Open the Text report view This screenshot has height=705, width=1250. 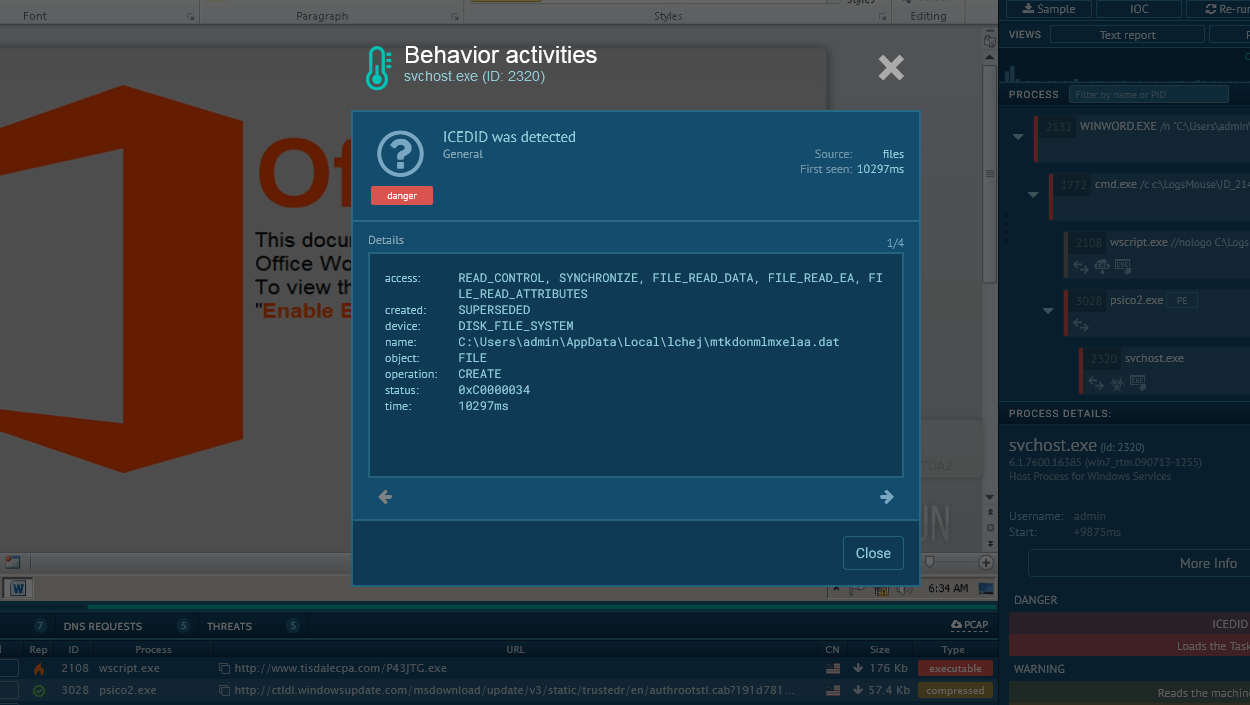pyautogui.click(x=1127, y=35)
